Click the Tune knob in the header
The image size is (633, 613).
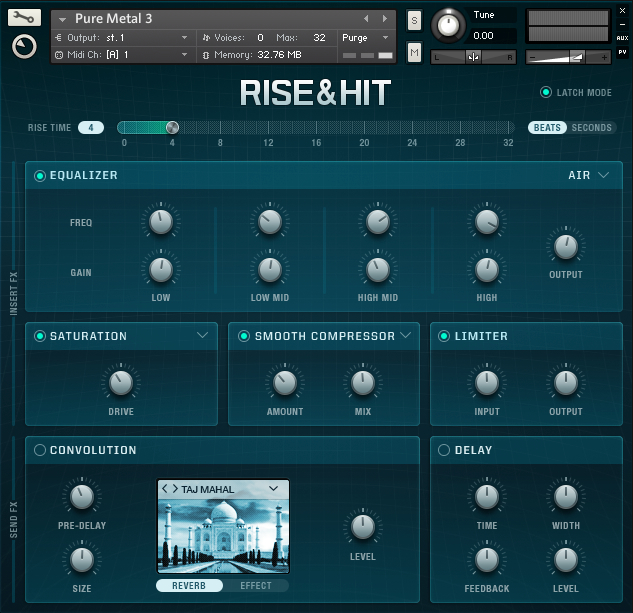448,25
